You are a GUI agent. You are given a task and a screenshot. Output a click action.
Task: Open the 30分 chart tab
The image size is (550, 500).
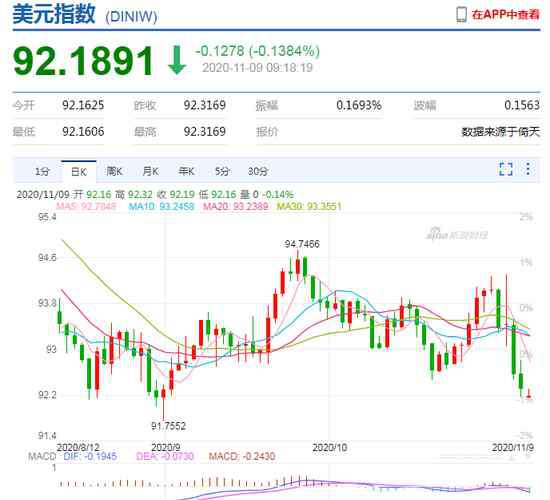258,171
